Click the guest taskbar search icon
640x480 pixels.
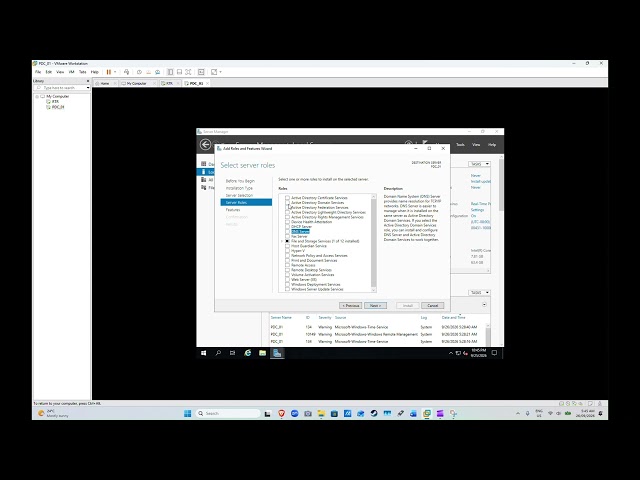pos(218,353)
